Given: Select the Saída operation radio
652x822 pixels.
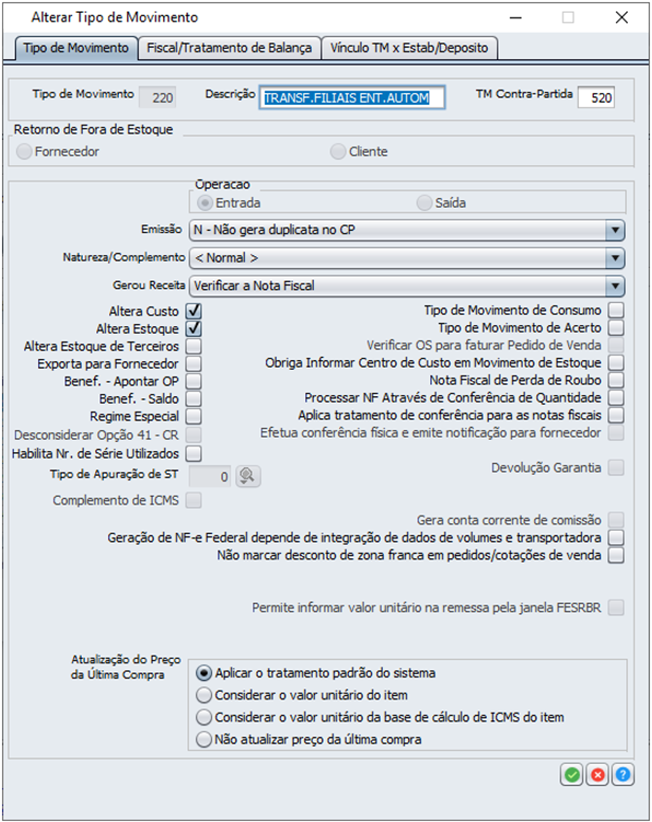Looking at the screenshot, I should (424, 202).
